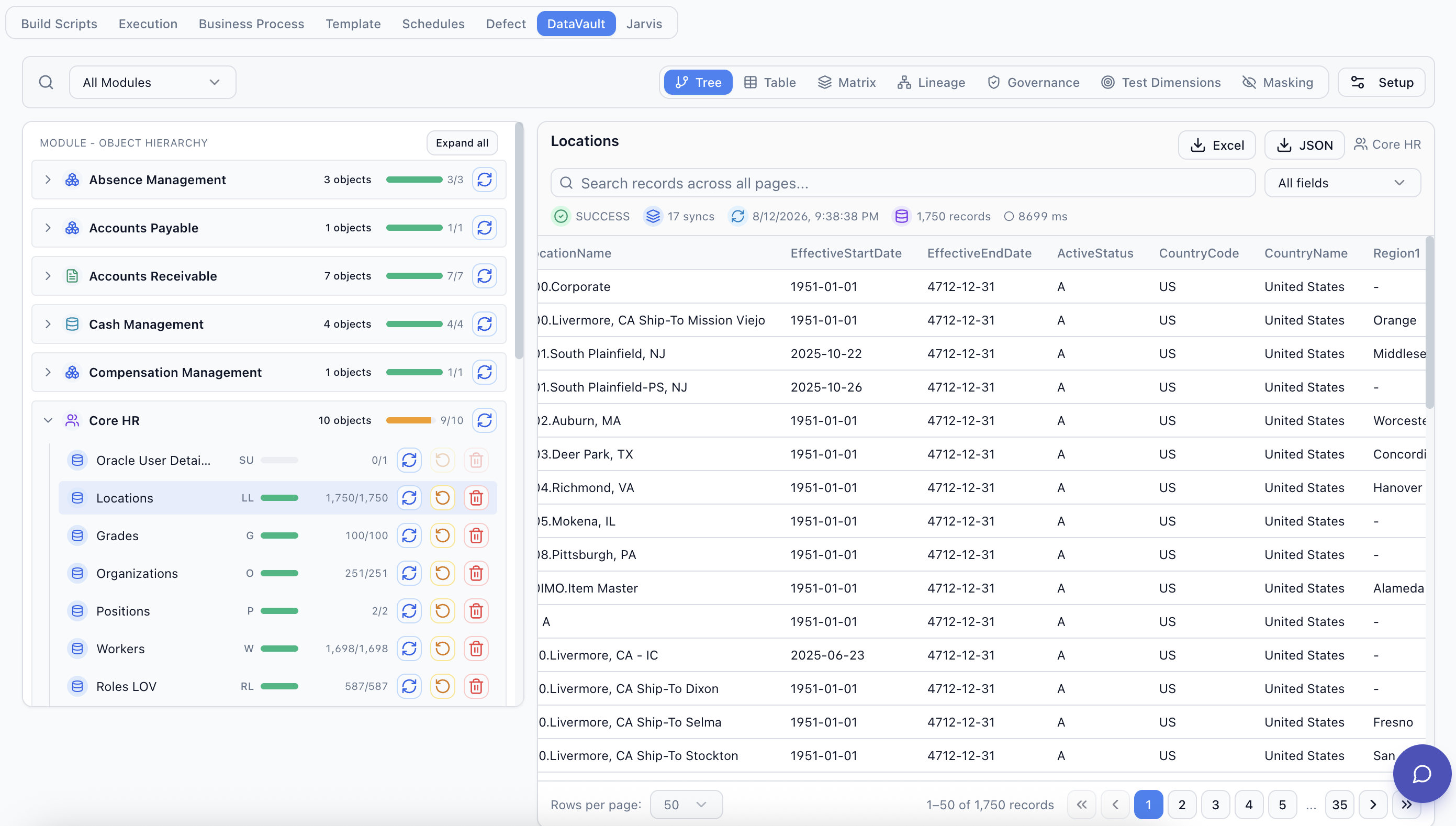Delete the Locations object data

click(476, 498)
